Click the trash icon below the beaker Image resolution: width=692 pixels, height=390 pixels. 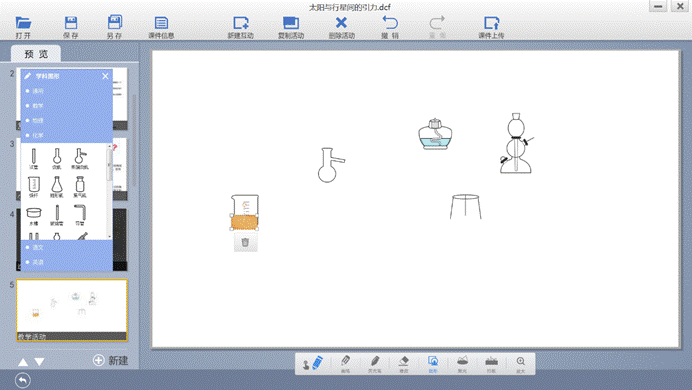[245, 242]
